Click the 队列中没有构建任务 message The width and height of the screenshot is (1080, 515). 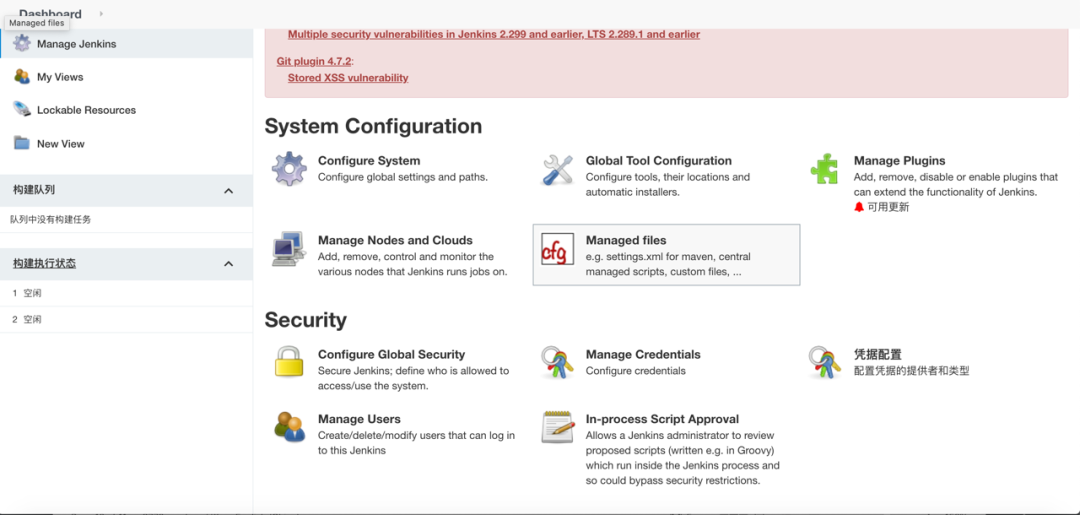click(x=50, y=220)
